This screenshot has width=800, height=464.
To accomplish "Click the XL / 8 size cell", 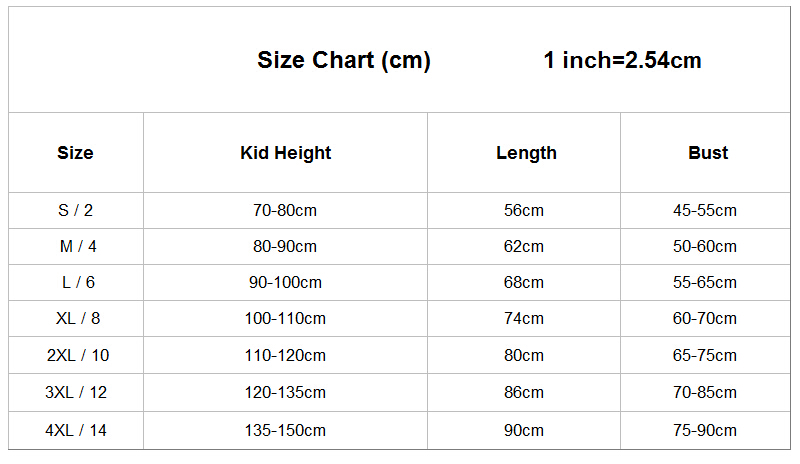I will coord(78,319).
